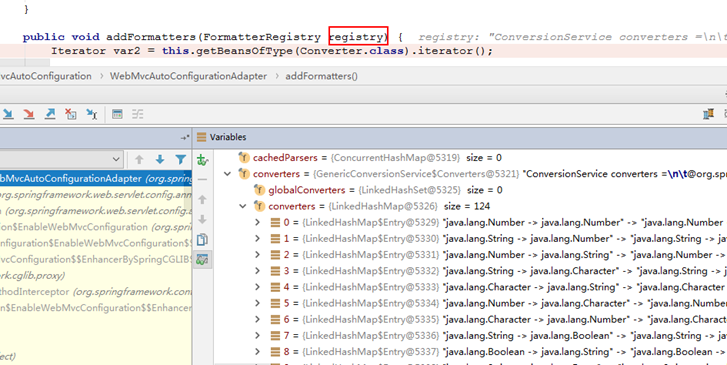Select previous frame up arrow in Frames

pyautogui.click(x=139, y=160)
